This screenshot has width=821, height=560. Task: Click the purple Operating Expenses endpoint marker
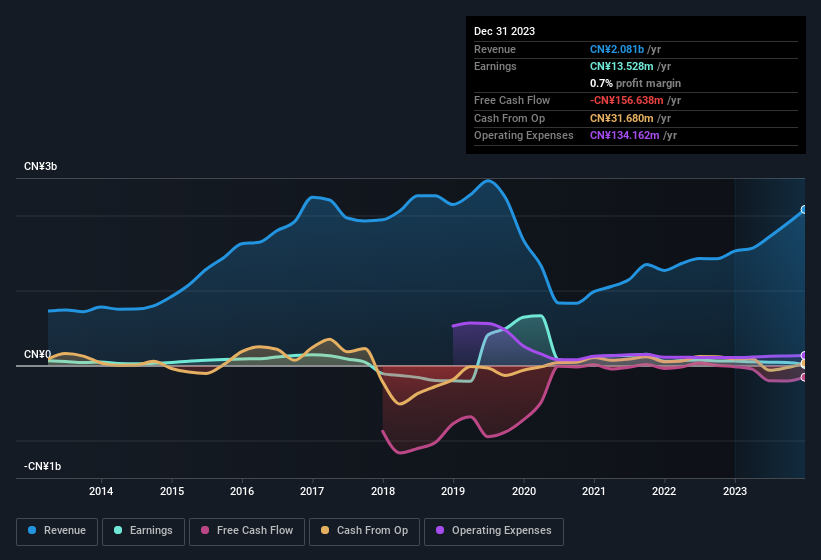[x=804, y=355]
